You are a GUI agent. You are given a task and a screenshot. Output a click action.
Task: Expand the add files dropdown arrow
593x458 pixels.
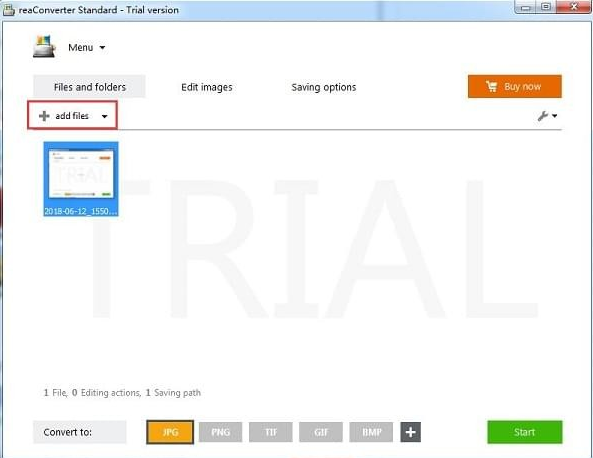pyautogui.click(x=104, y=116)
